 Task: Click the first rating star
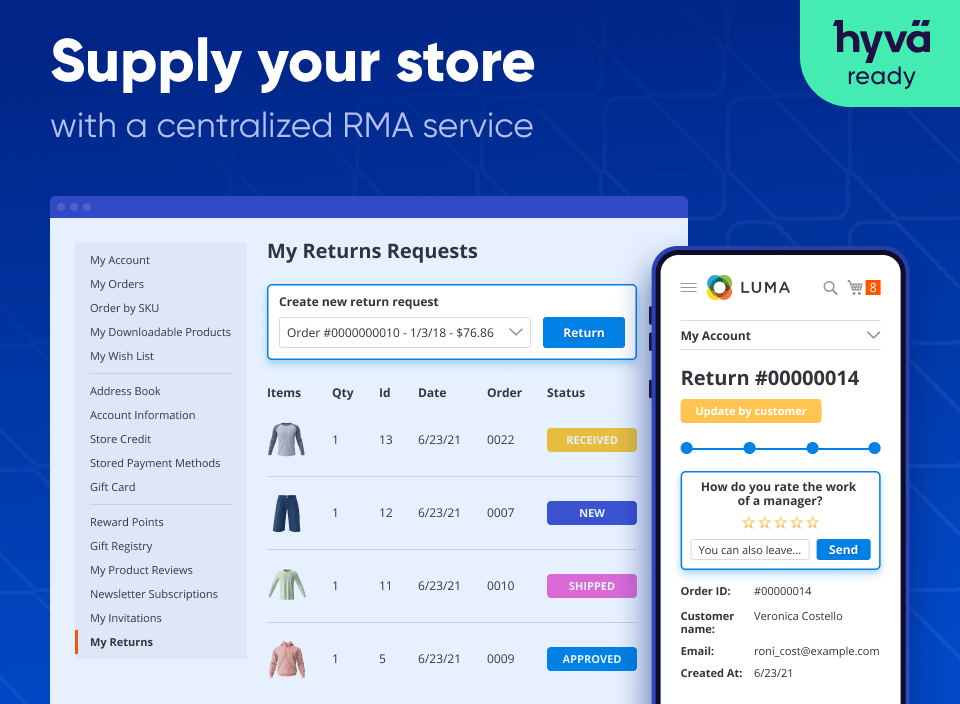pyautogui.click(x=748, y=522)
